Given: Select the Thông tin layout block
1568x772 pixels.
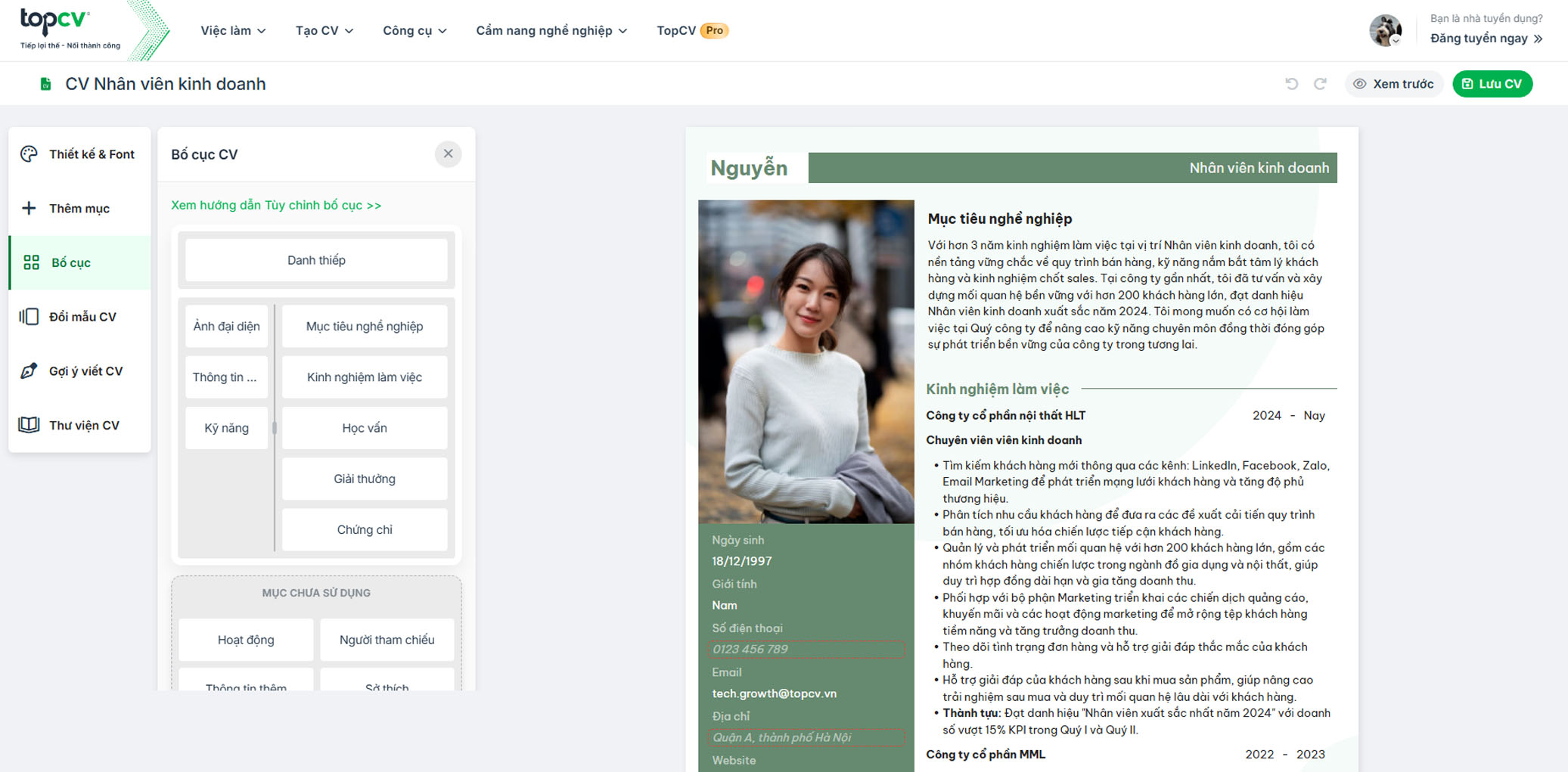Looking at the screenshot, I should (226, 377).
